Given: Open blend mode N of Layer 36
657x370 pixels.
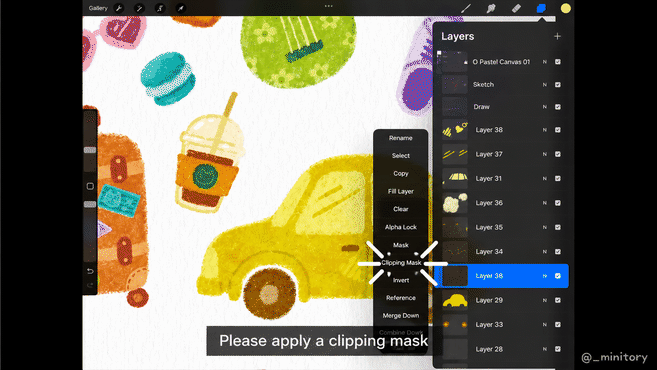Looking at the screenshot, I should coord(545,203).
